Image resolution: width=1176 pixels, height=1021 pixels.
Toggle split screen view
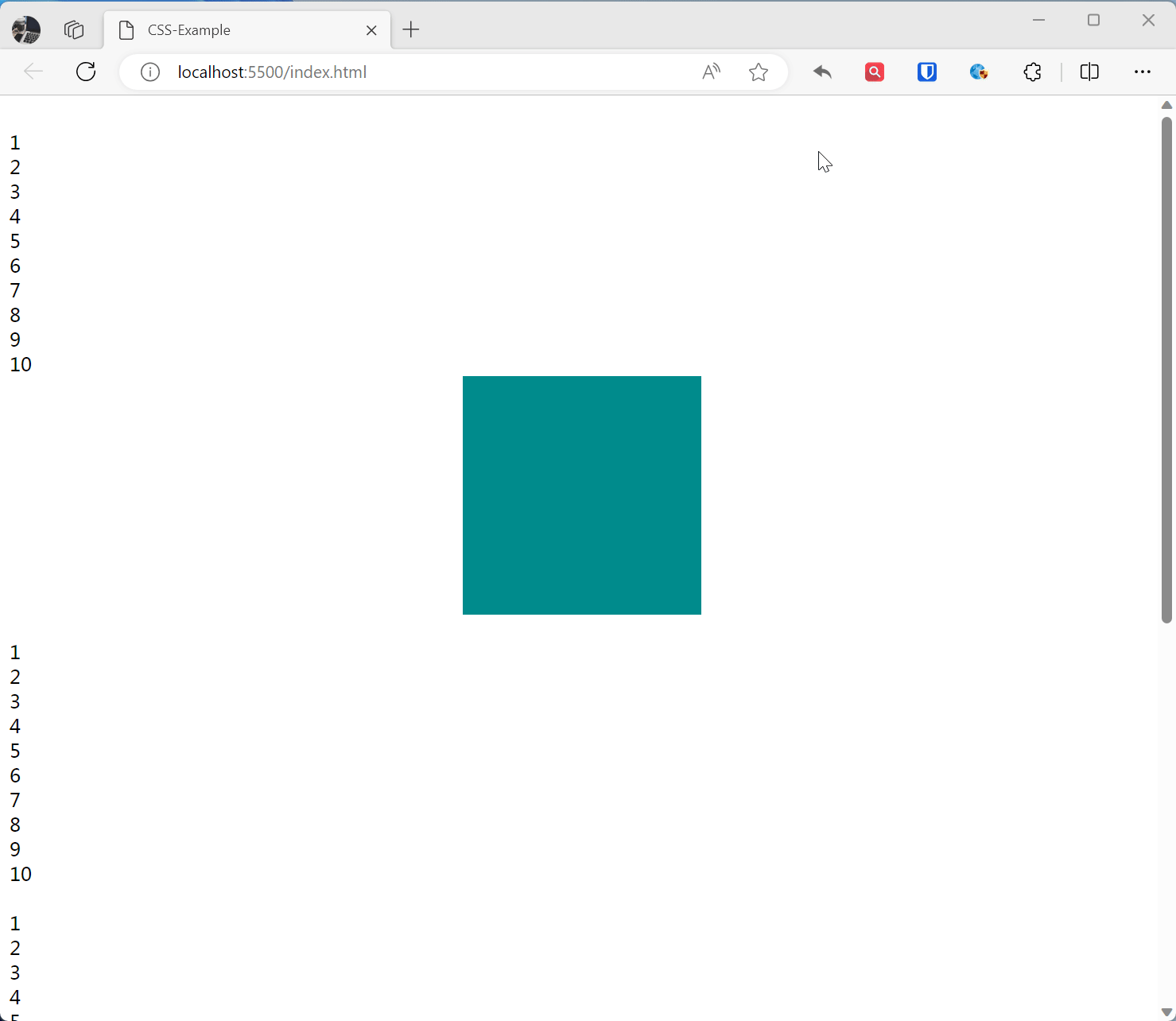point(1089,72)
